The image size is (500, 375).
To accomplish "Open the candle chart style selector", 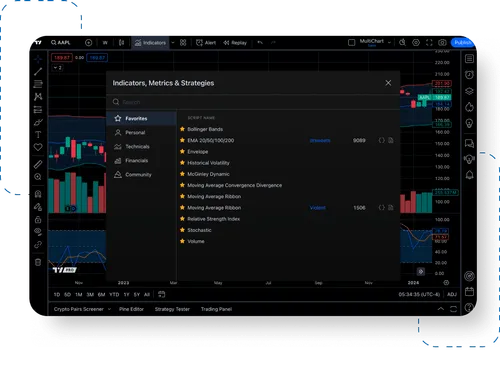I will tap(122, 43).
